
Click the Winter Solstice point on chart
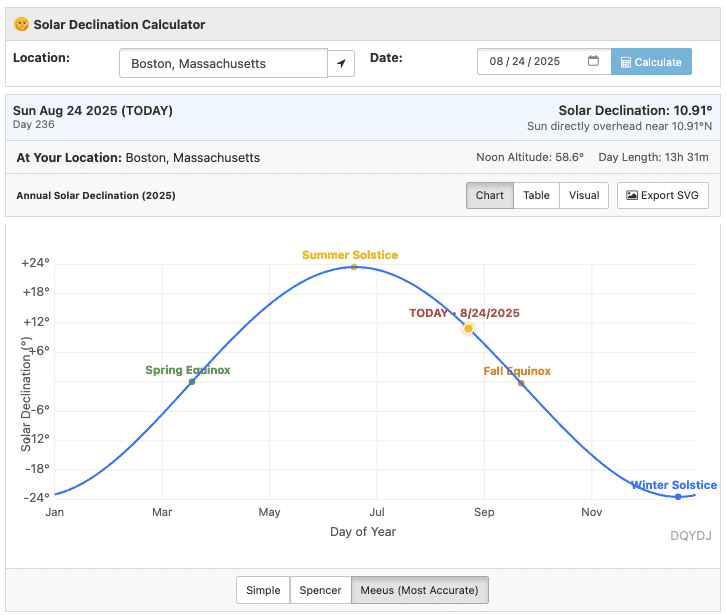(x=678, y=497)
